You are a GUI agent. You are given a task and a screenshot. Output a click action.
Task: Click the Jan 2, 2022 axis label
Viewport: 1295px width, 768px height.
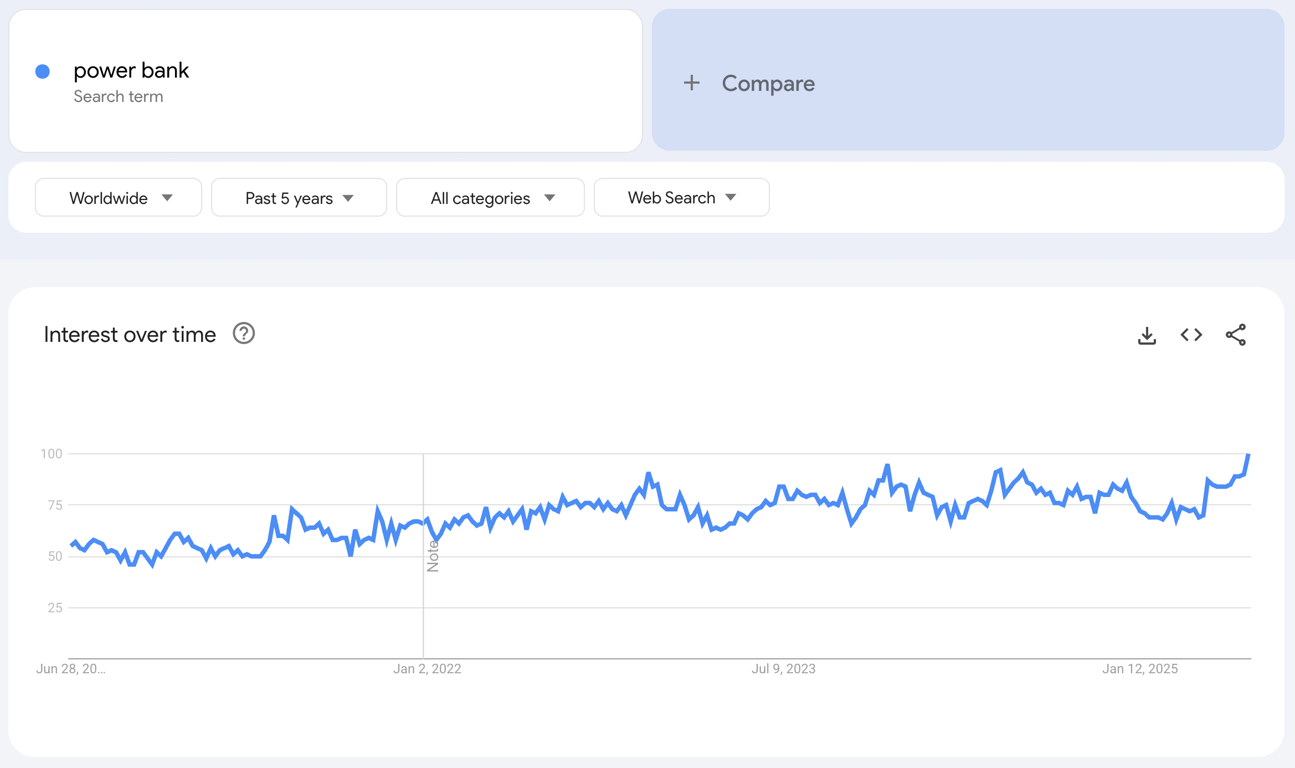point(427,668)
